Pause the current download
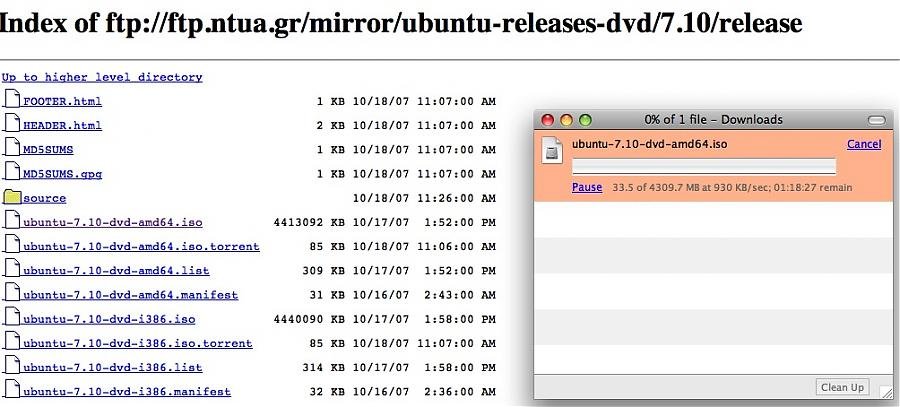This screenshot has height=407, width=900. [587, 187]
